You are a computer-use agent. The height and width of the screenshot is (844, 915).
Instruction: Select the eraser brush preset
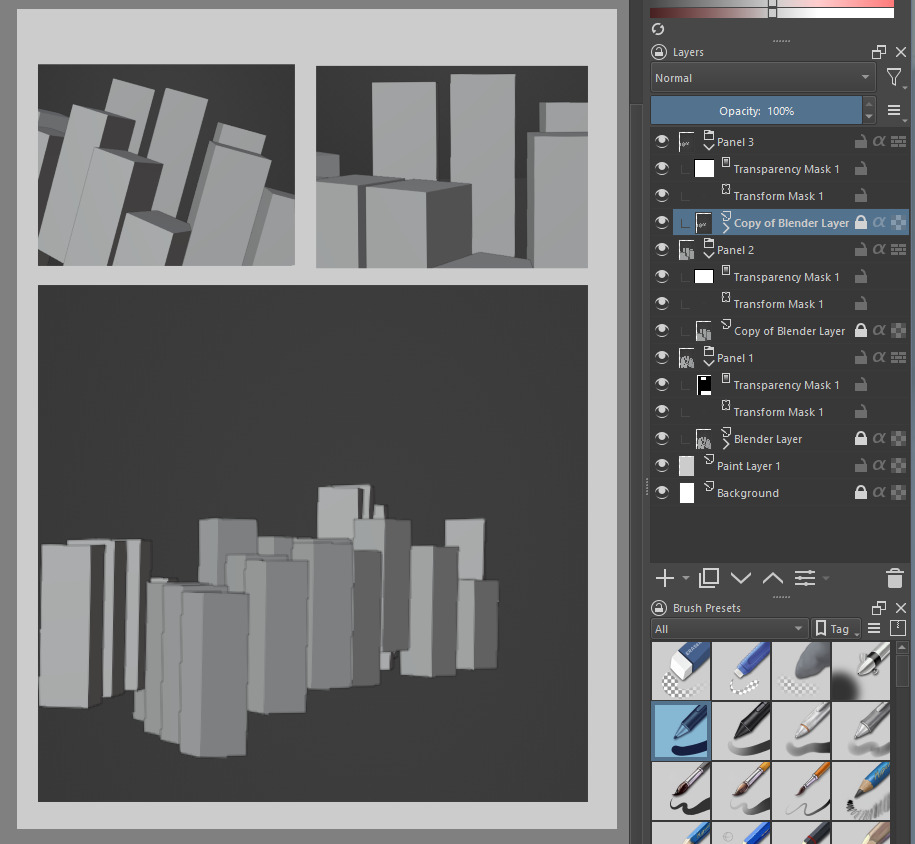pos(681,671)
